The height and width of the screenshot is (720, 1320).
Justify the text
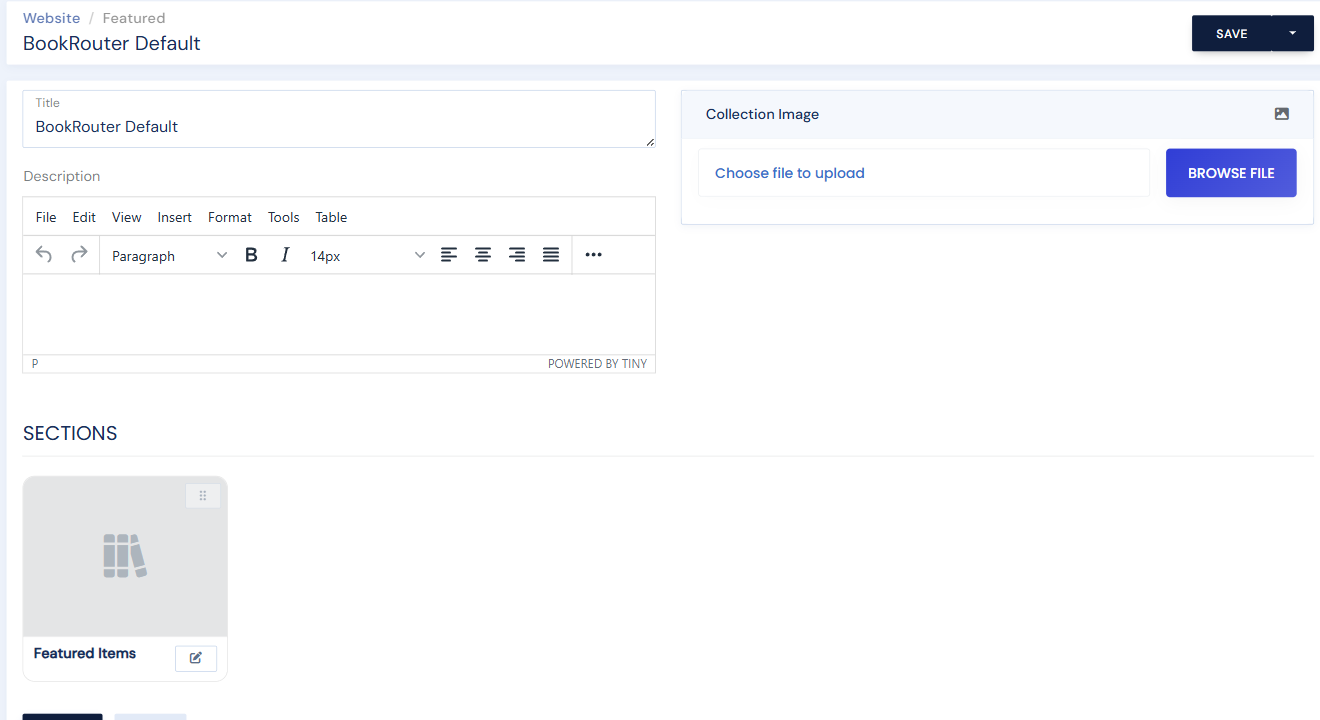(551, 255)
